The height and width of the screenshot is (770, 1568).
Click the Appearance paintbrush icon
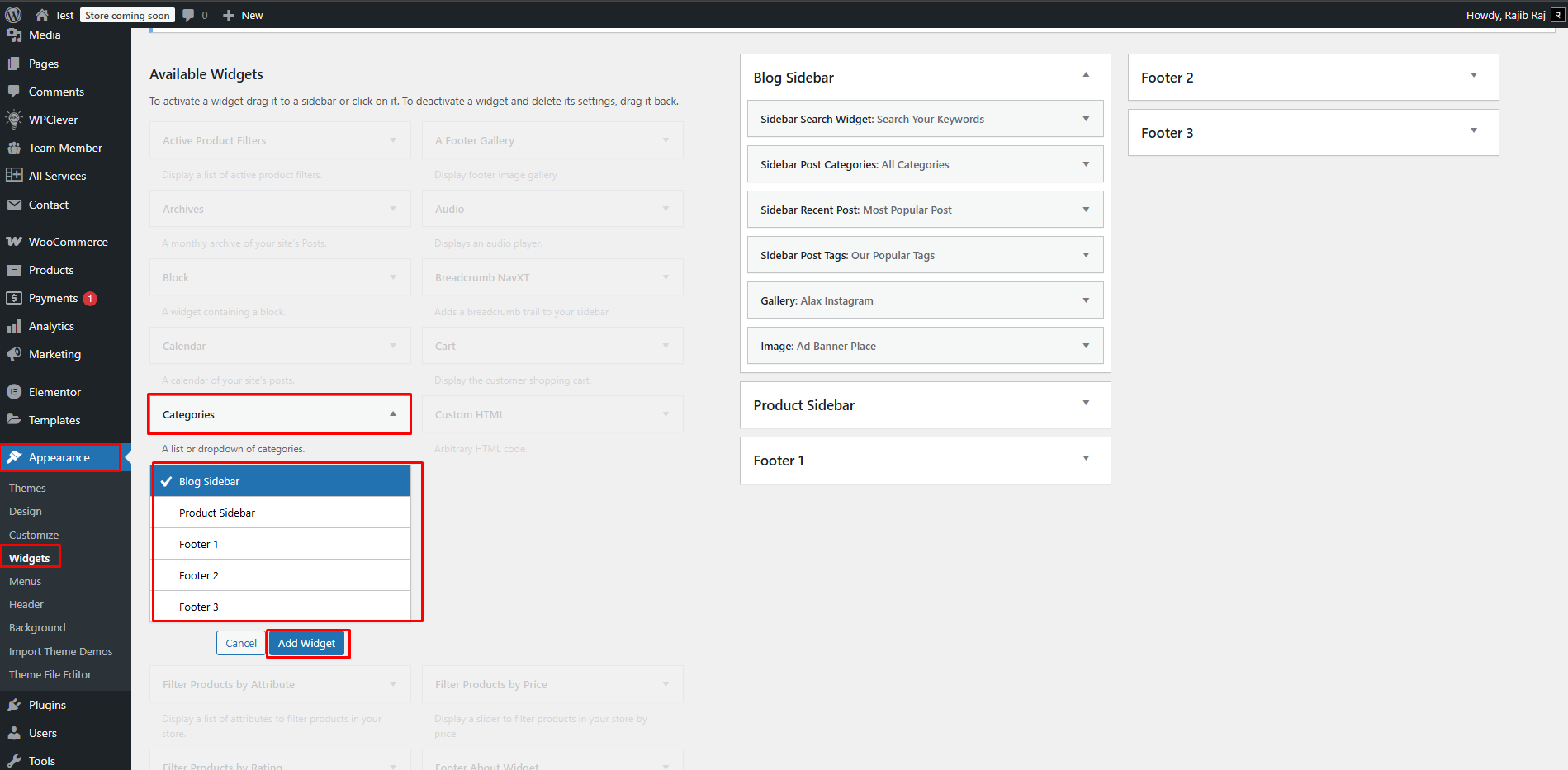pos(14,457)
